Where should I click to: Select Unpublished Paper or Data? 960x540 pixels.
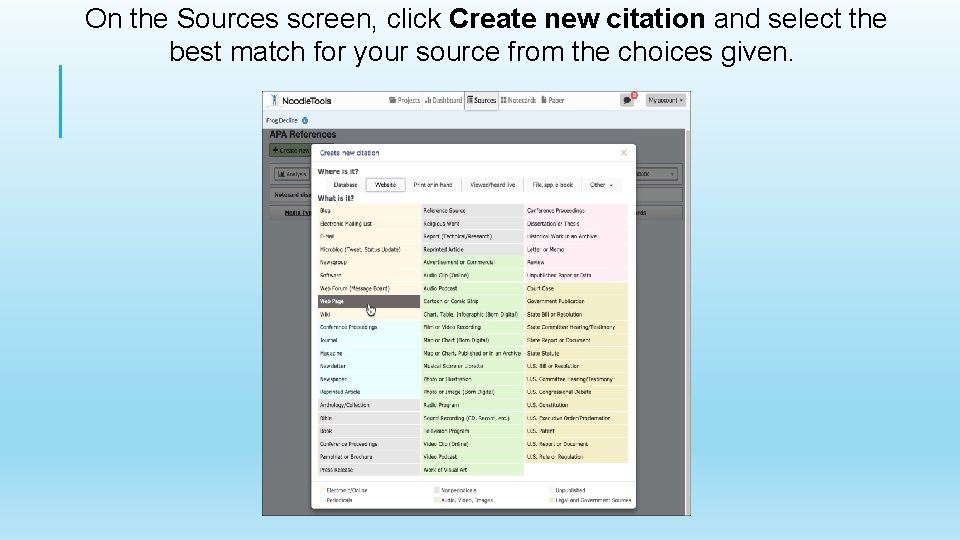click(x=576, y=276)
